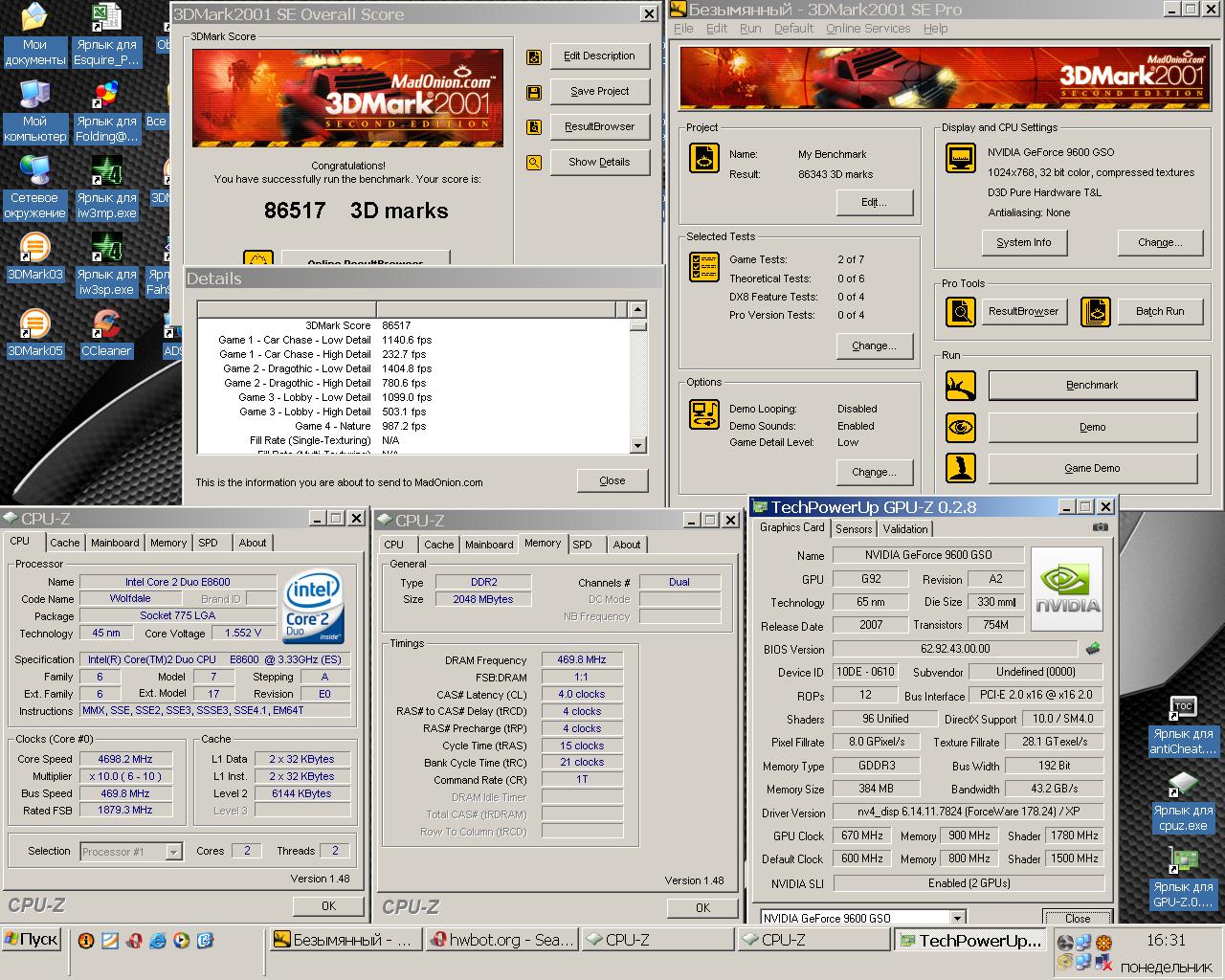Click the Show Details button

[x=600, y=163]
